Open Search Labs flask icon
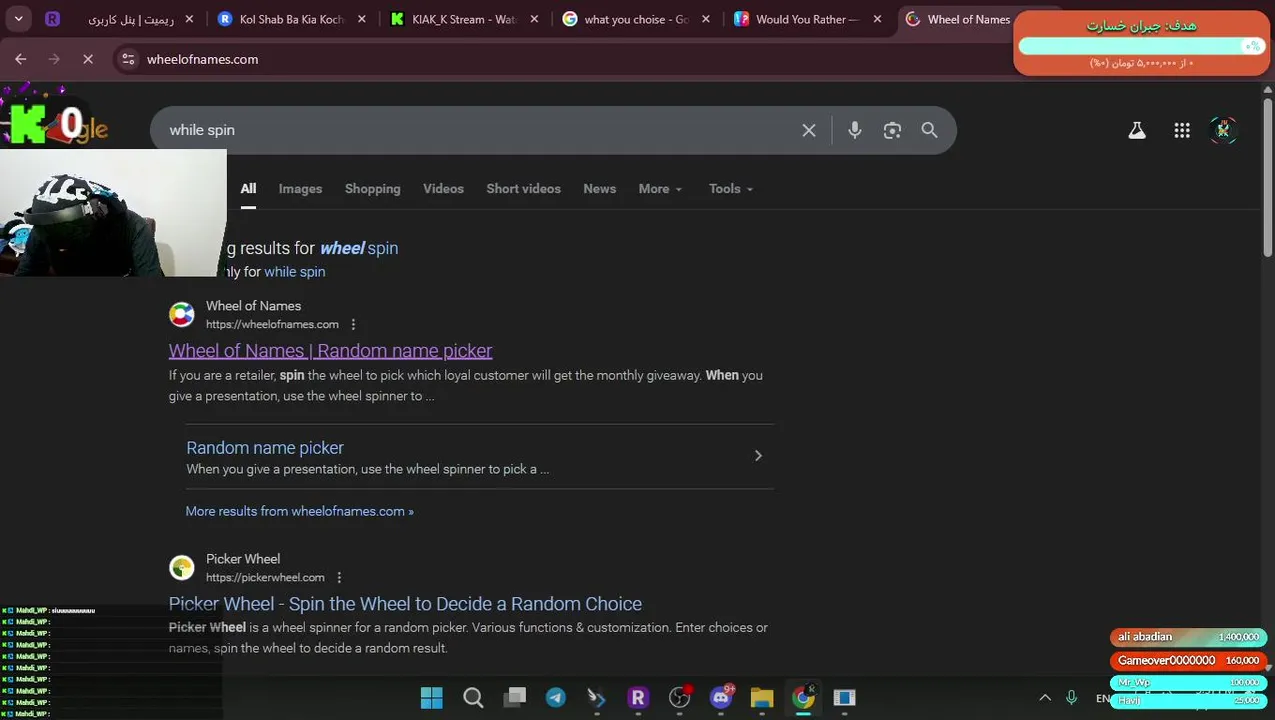The width and height of the screenshot is (1275, 720). [1137, 130]
